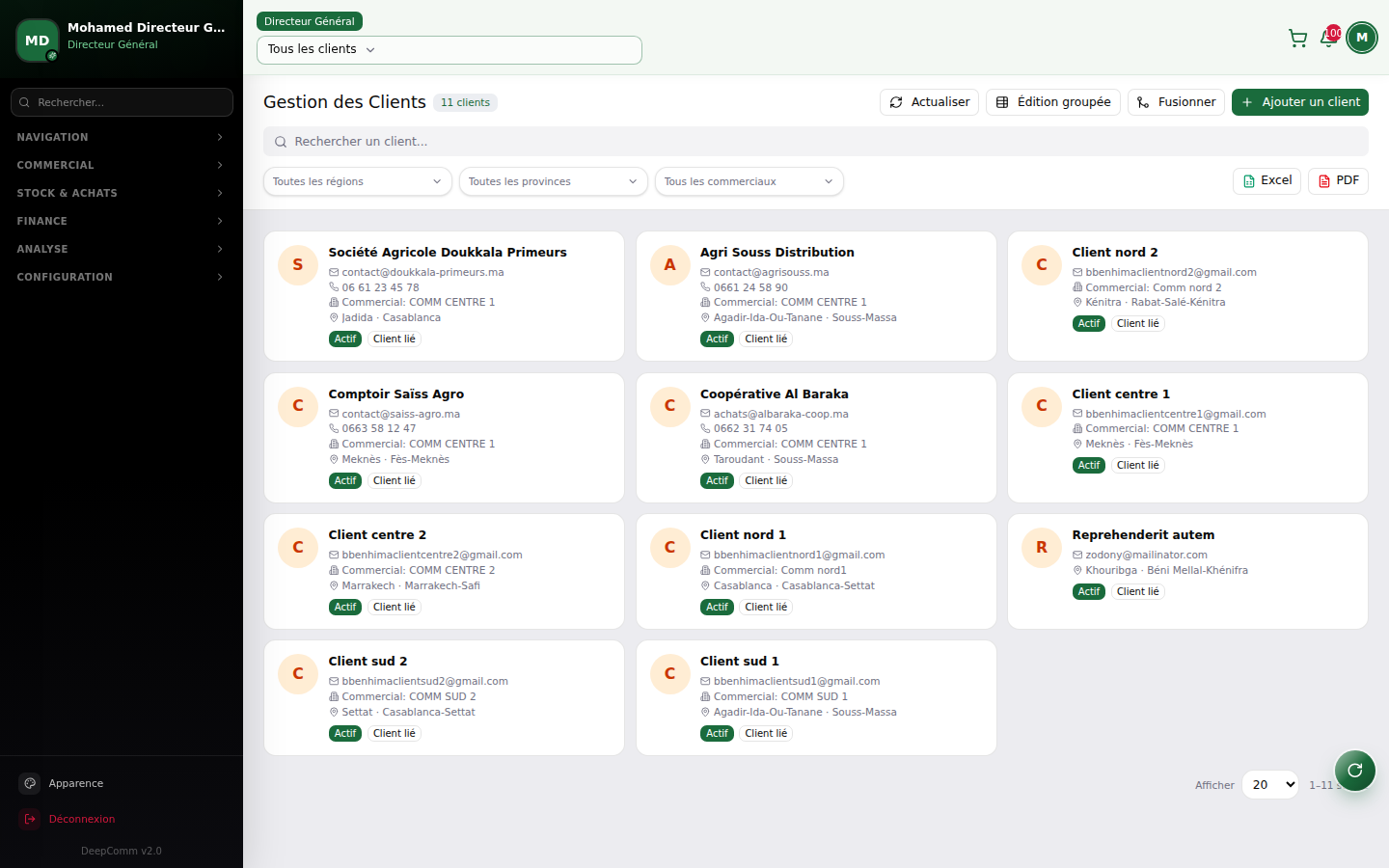Screen dimensions: 1389x868
Task: Expand the Commercial sidebar section
Action: [122, 165]
